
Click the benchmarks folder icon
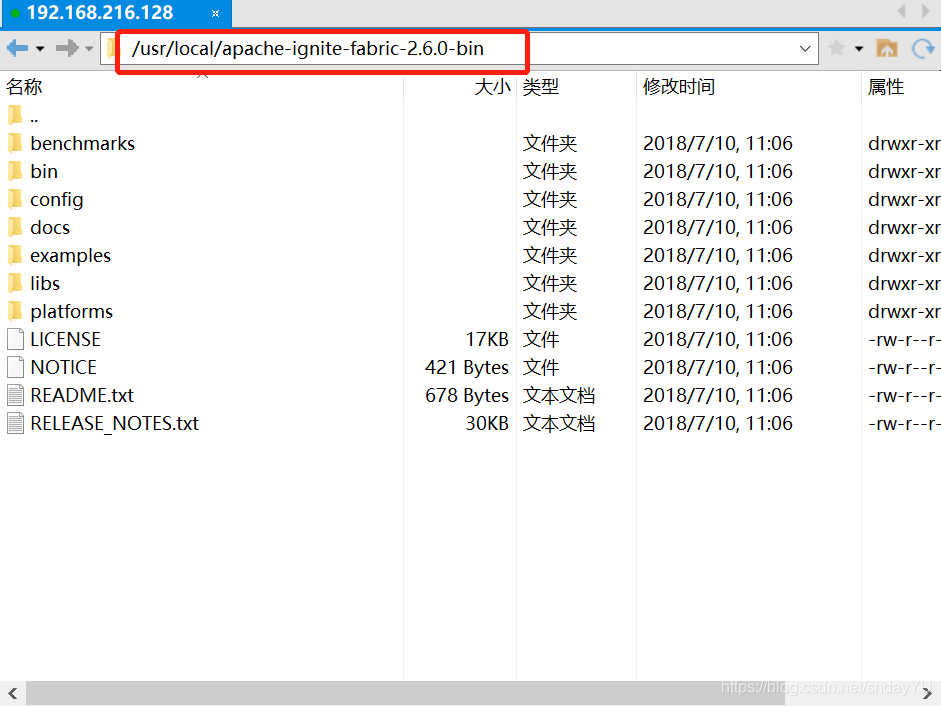16,143
